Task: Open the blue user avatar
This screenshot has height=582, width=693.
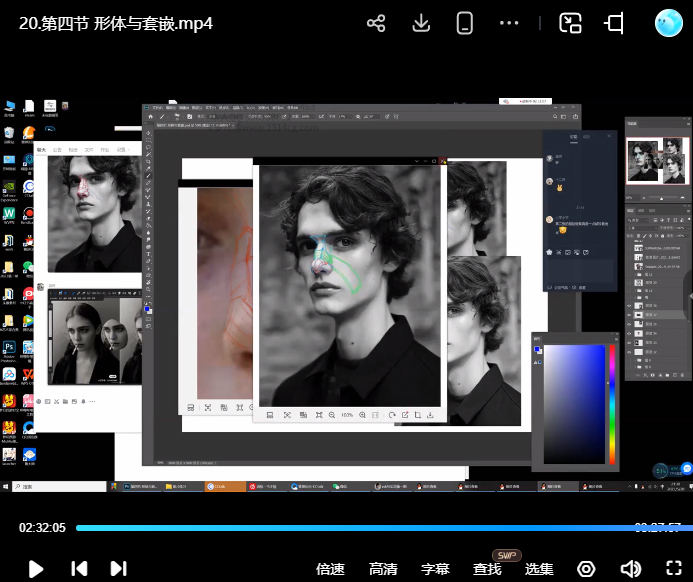Action: point(668,23)
